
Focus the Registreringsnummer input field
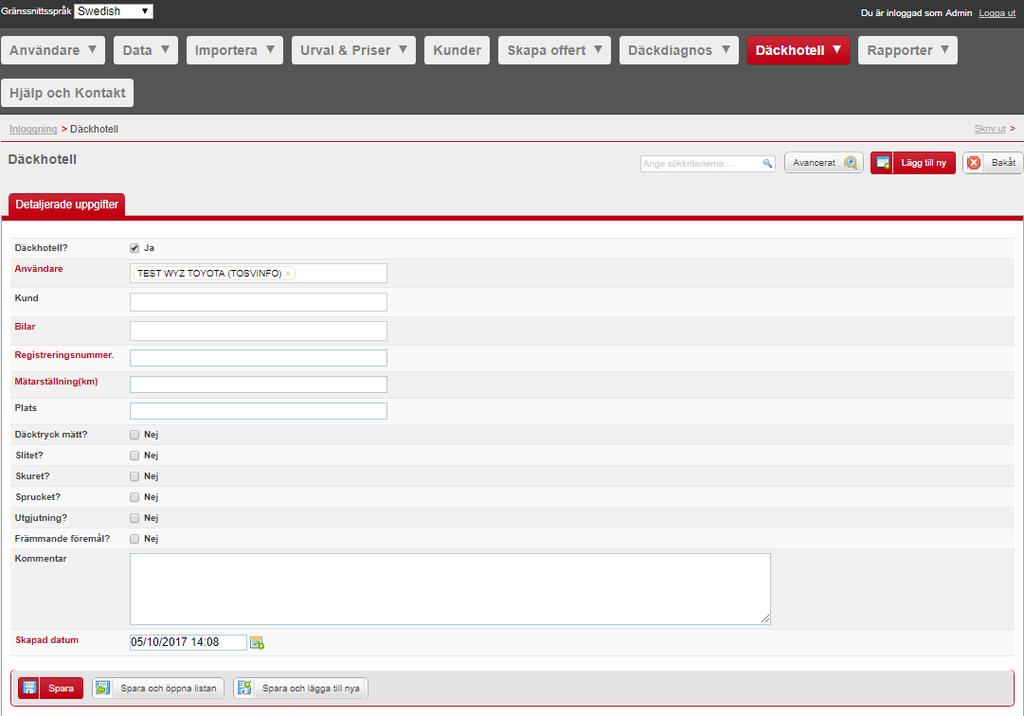point(258,357)
